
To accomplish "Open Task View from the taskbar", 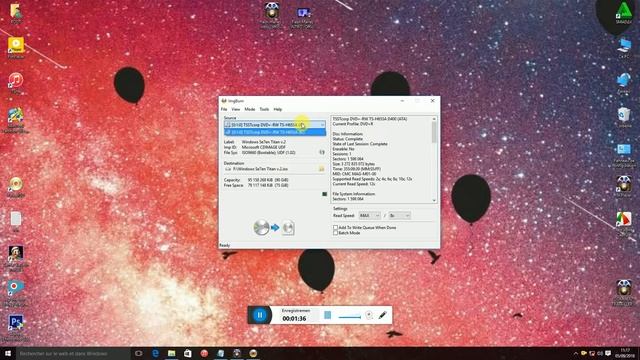I will pos(139,353).
